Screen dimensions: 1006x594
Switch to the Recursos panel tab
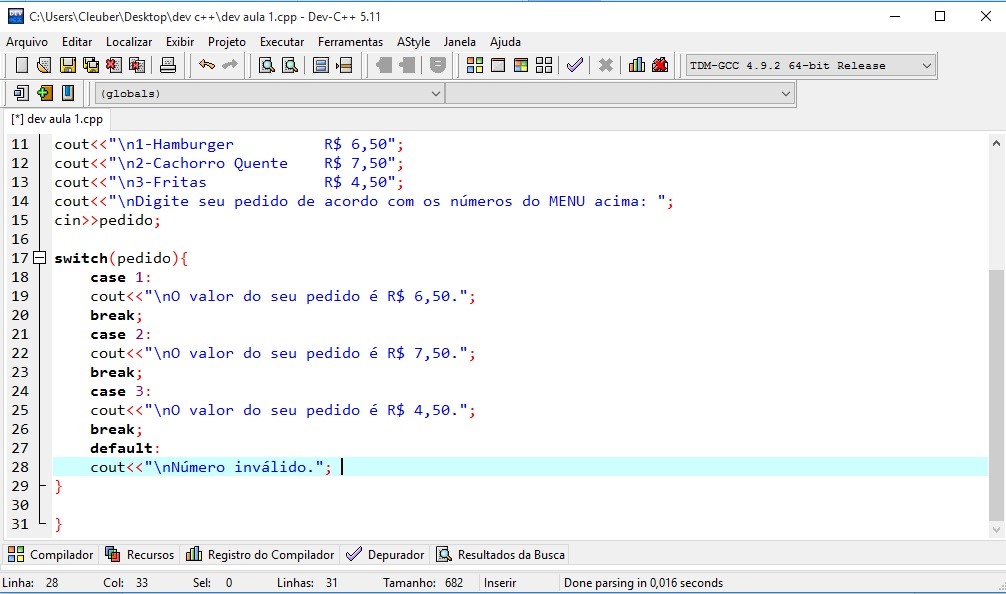pos(140,554)
